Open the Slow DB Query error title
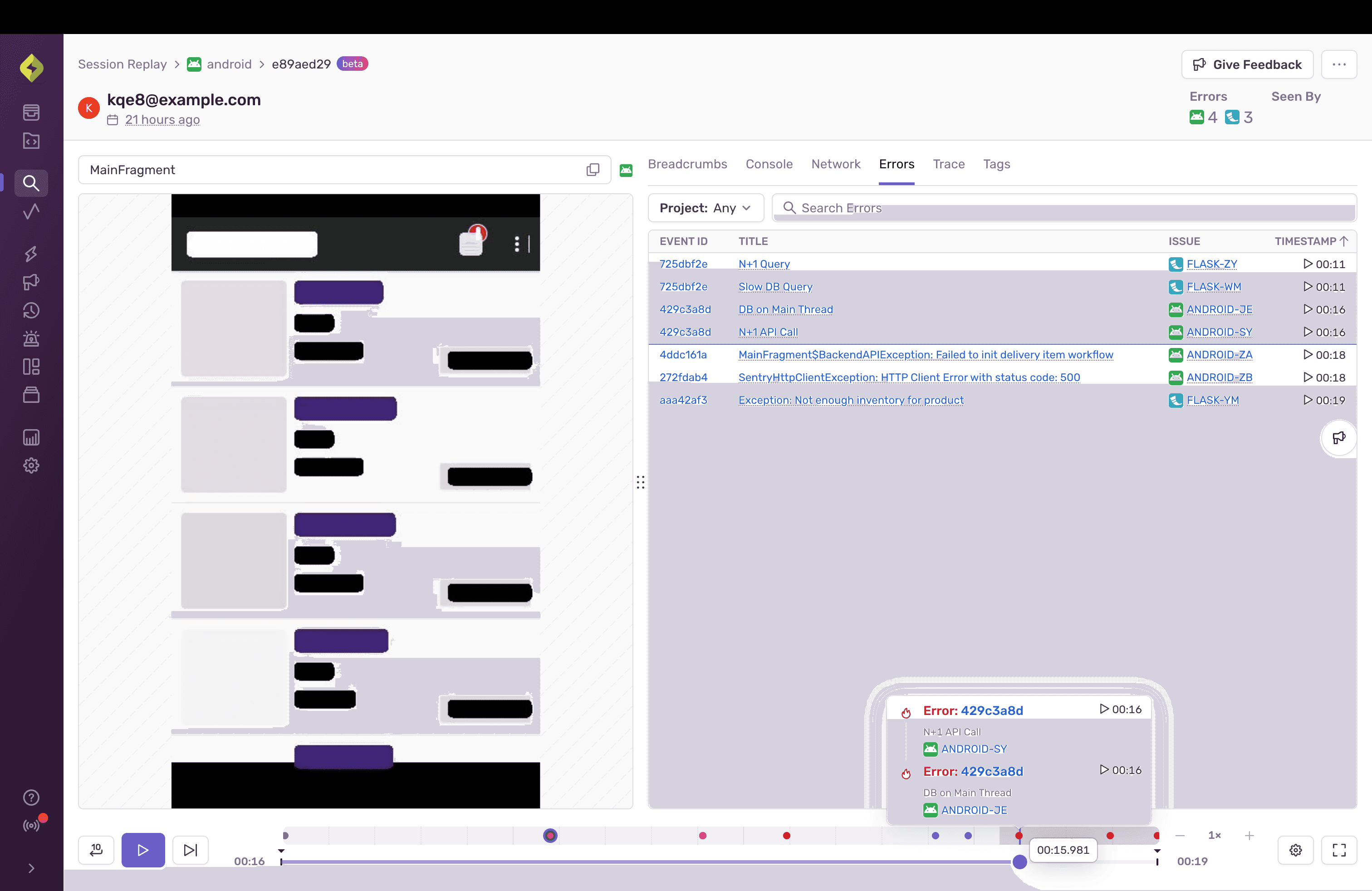The width and height of the screenshot is (1372, 891). 775,286
